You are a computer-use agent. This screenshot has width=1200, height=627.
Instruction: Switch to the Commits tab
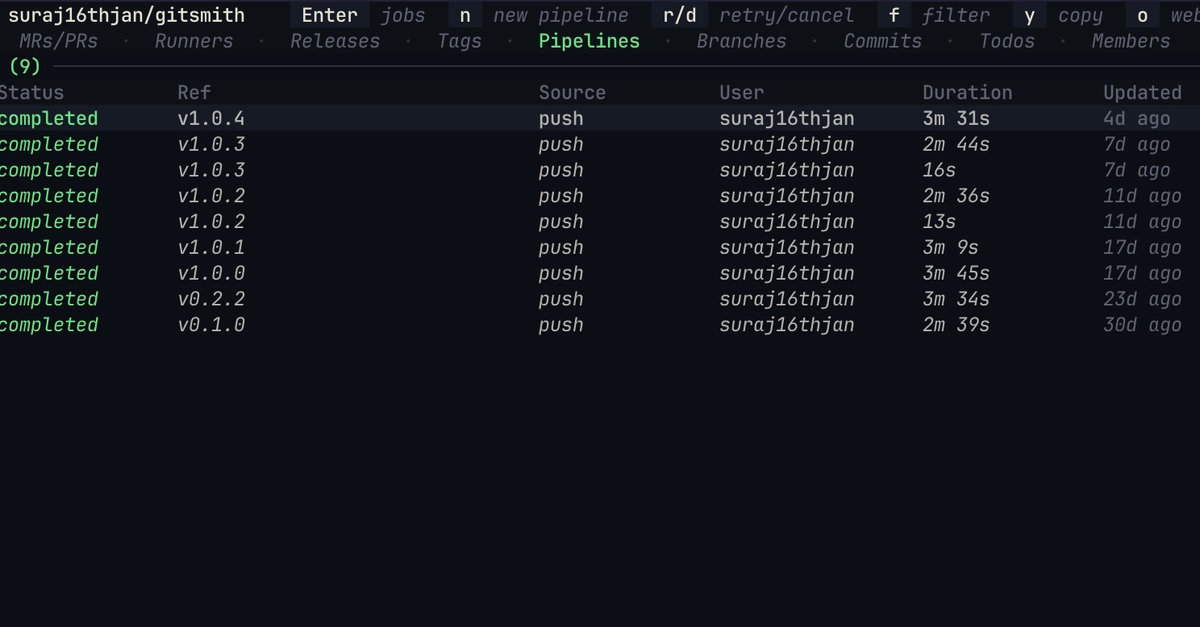[883, 41]
